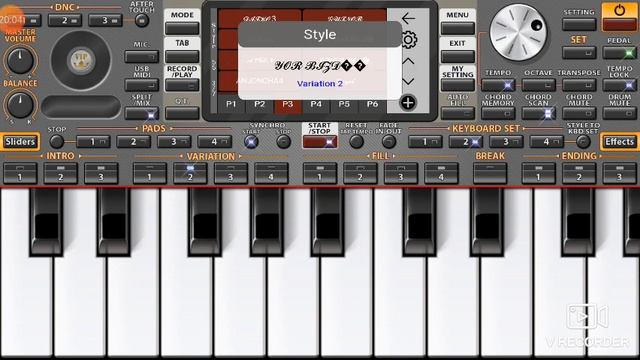Select the P2 tab

pyautogui.click(x=260, y=104)
